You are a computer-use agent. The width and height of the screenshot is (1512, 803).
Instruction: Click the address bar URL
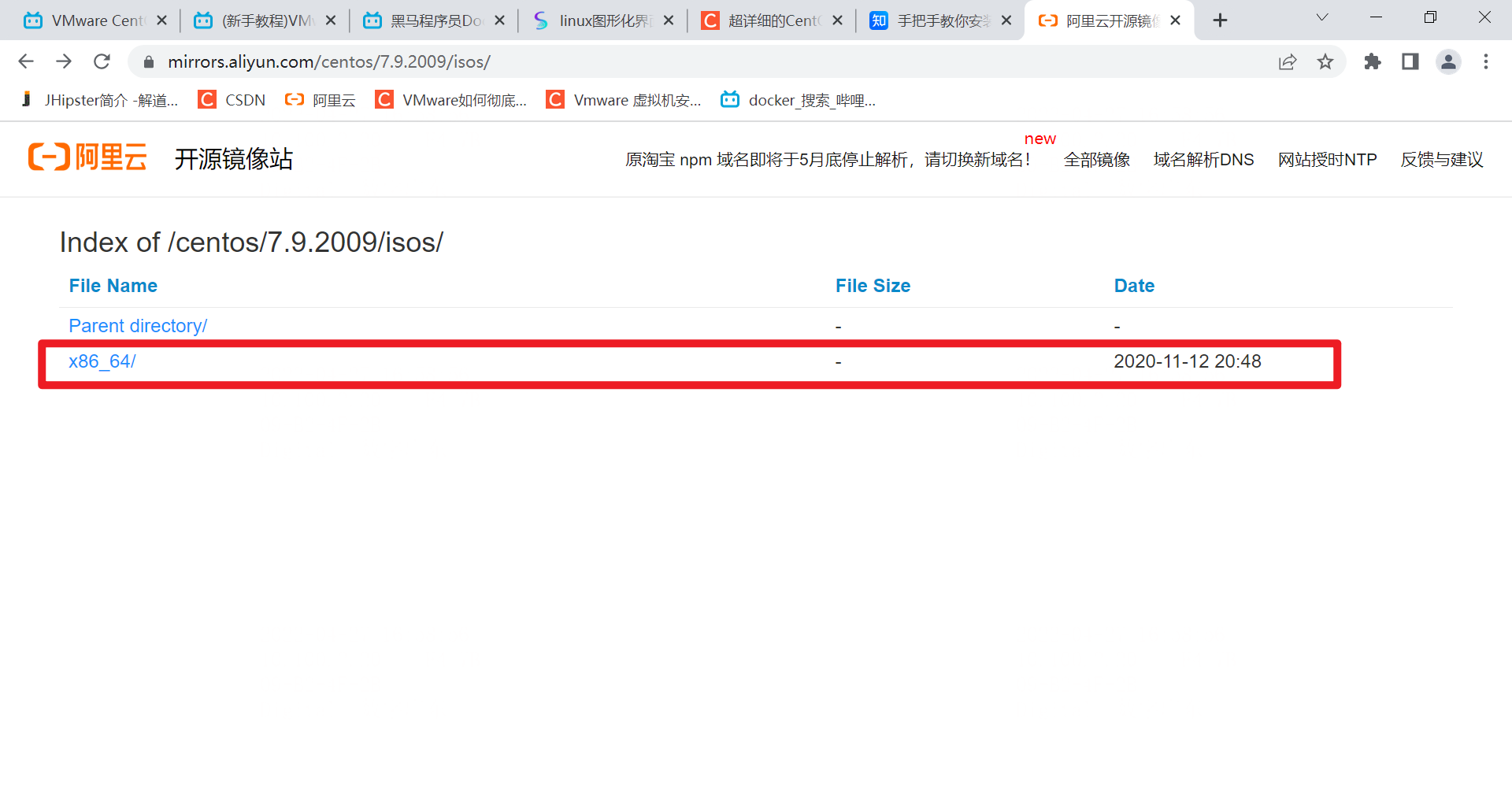(x=329, y=61)
